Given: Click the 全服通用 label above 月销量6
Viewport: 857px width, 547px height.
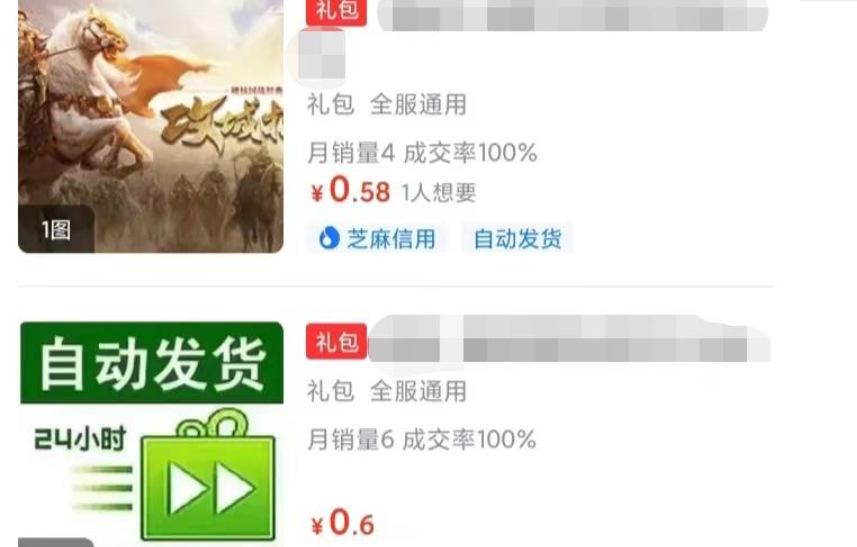Looking at the screenshot, I should [x=418, y=391].
